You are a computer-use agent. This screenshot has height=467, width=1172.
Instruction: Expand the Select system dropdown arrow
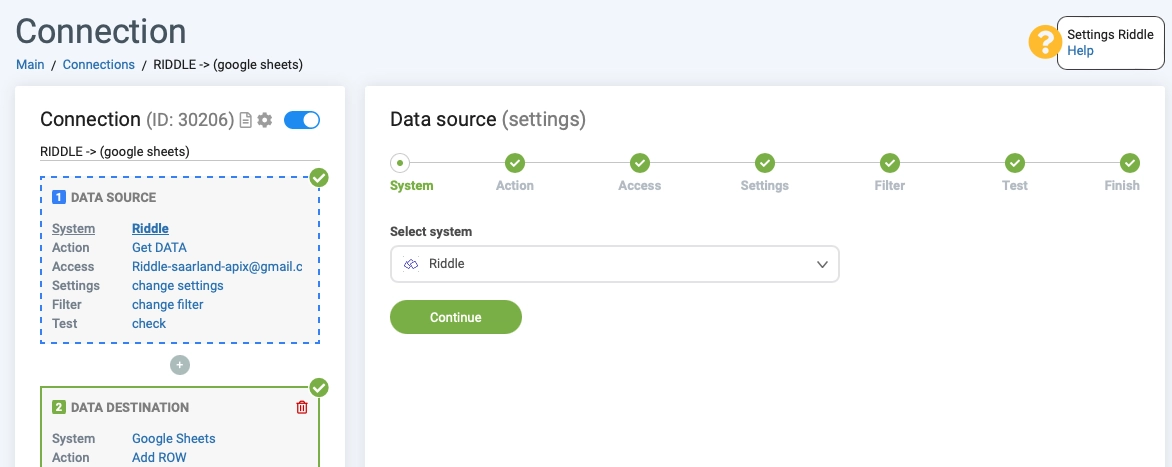[822, 265]
